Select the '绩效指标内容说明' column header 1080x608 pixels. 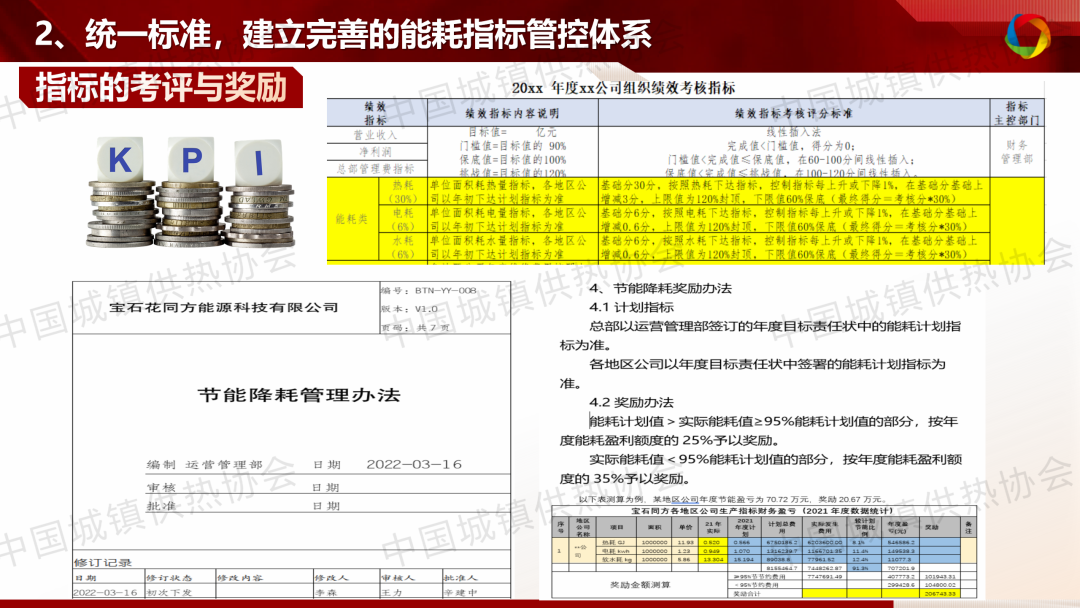(510, 113)
